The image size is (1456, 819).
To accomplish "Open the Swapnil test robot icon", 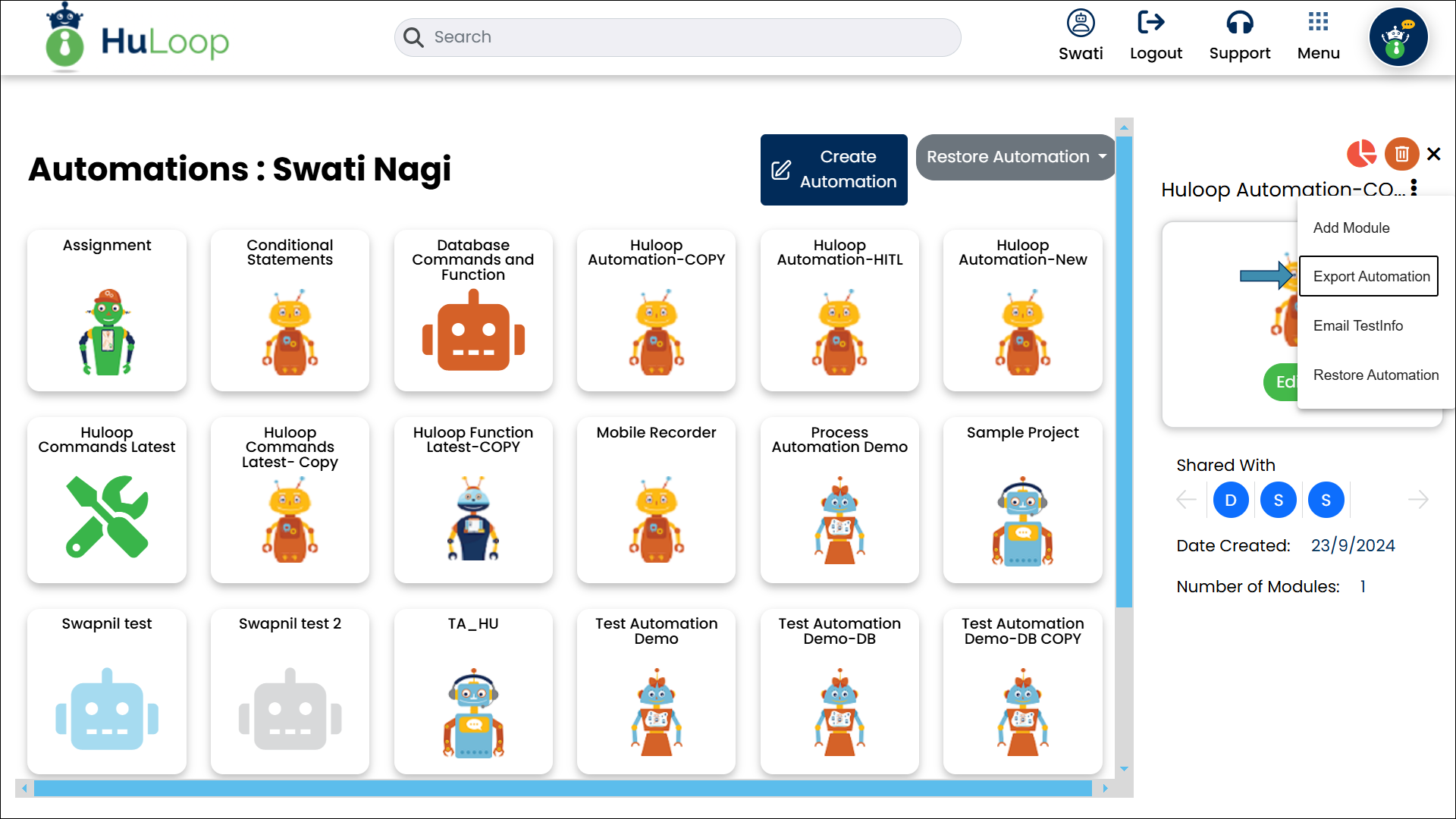I will 107,709.
